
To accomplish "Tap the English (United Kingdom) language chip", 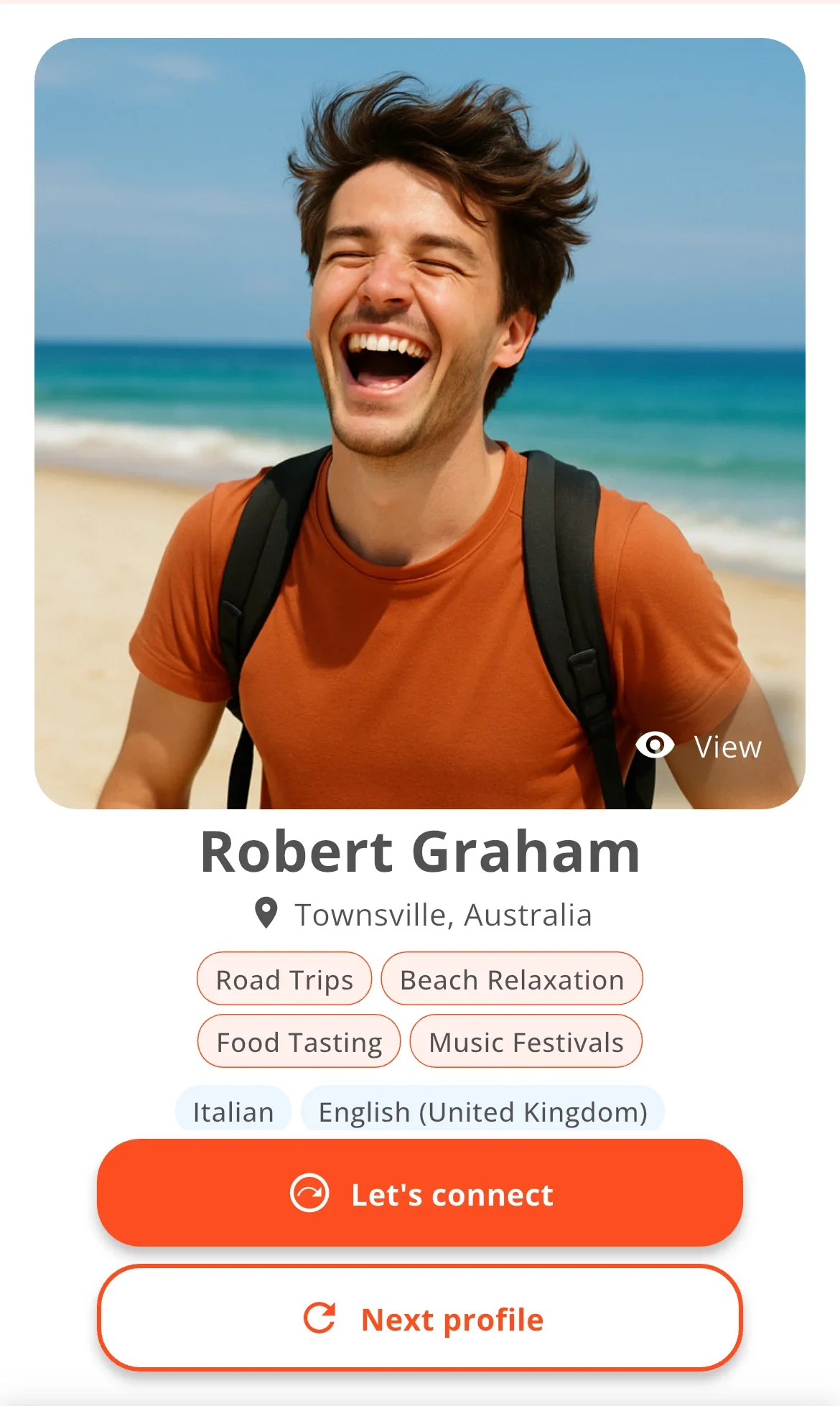I will click(x=482, y=1112).
